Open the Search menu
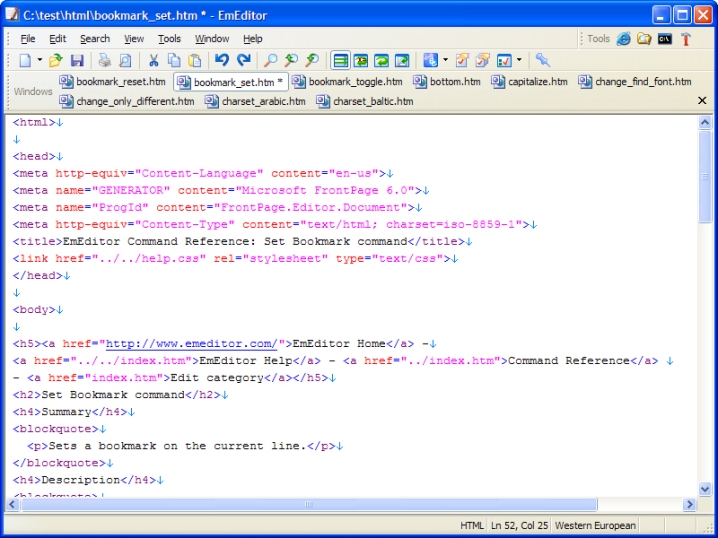 (x=95, y=39)
